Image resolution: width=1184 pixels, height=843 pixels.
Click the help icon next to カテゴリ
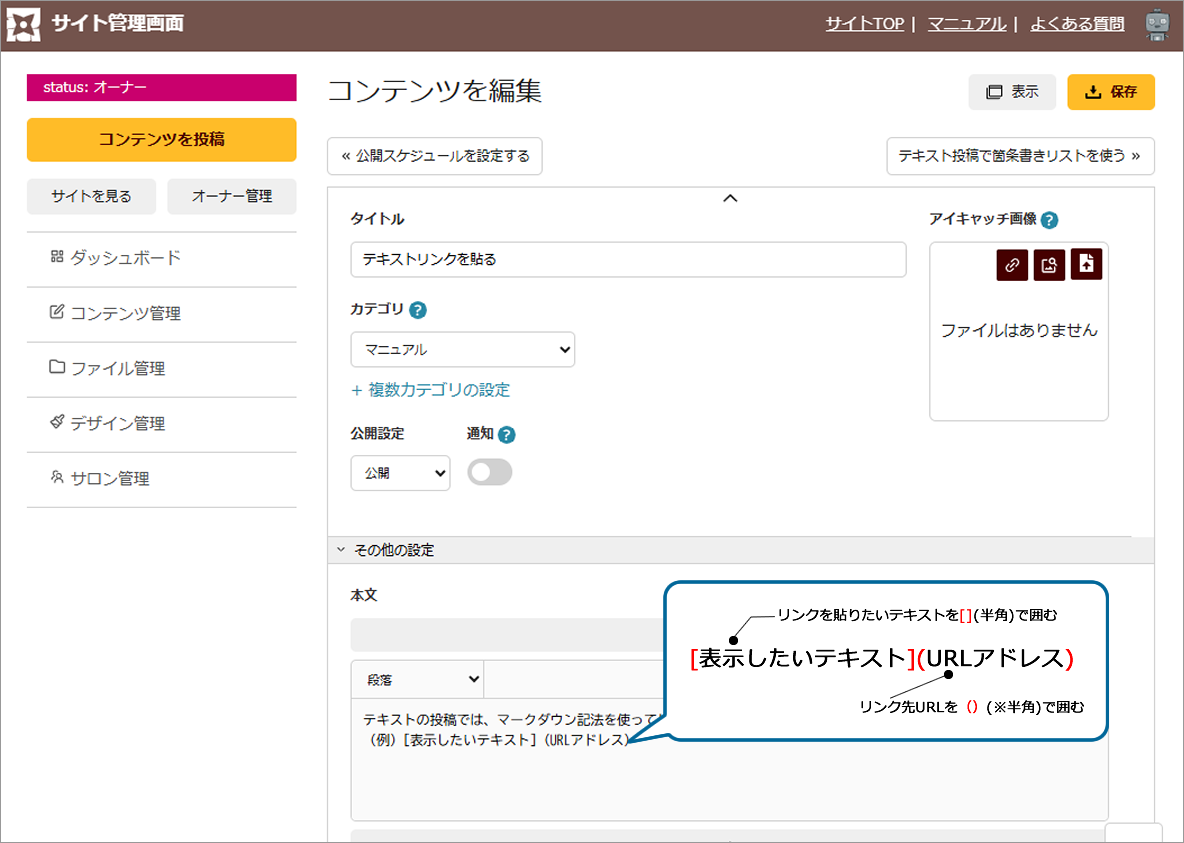(x=418, y=310)
